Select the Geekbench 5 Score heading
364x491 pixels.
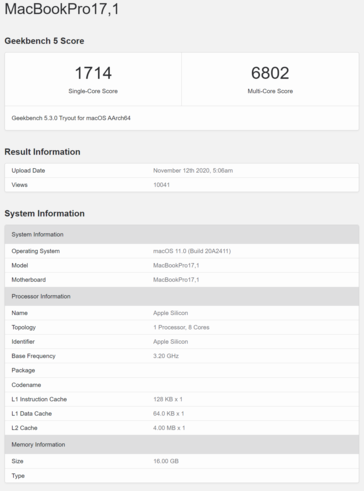[44, 41]
